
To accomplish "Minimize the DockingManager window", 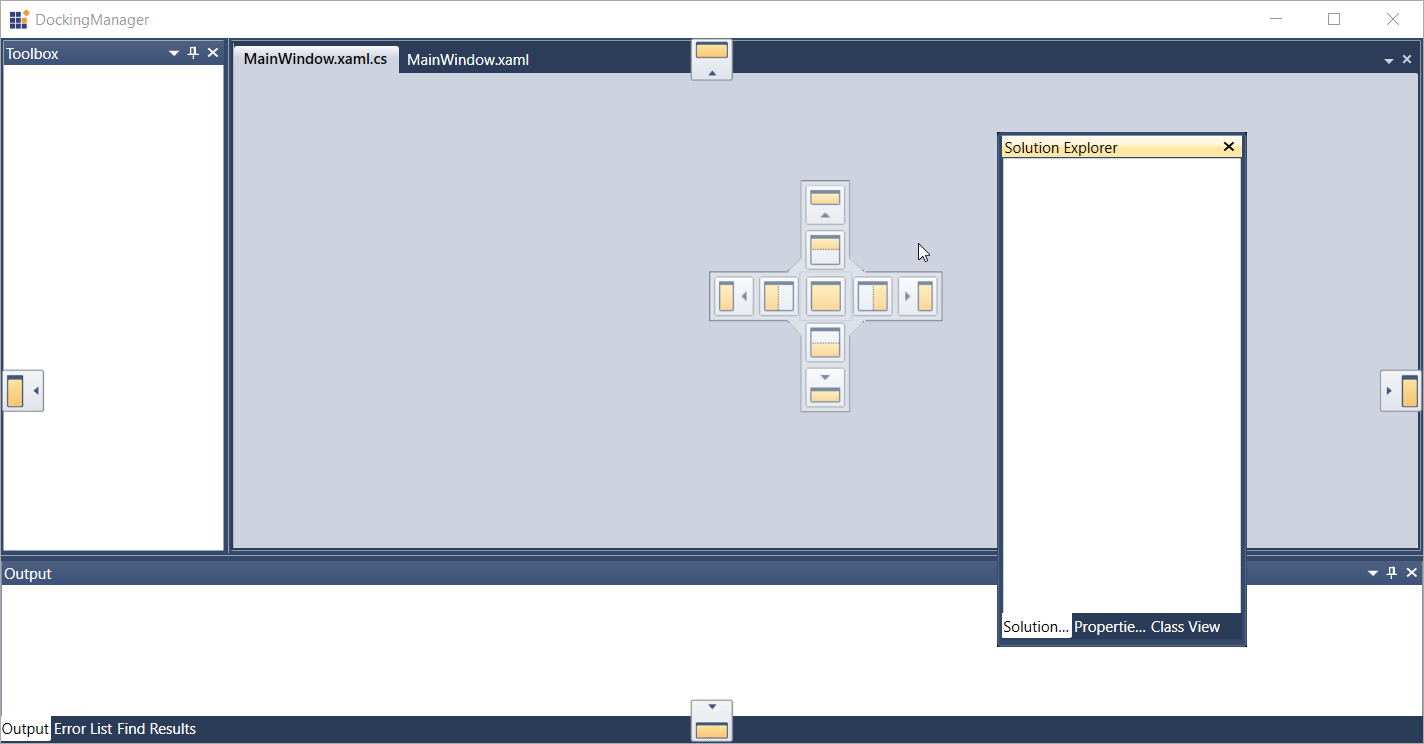I will point(1276,19).
